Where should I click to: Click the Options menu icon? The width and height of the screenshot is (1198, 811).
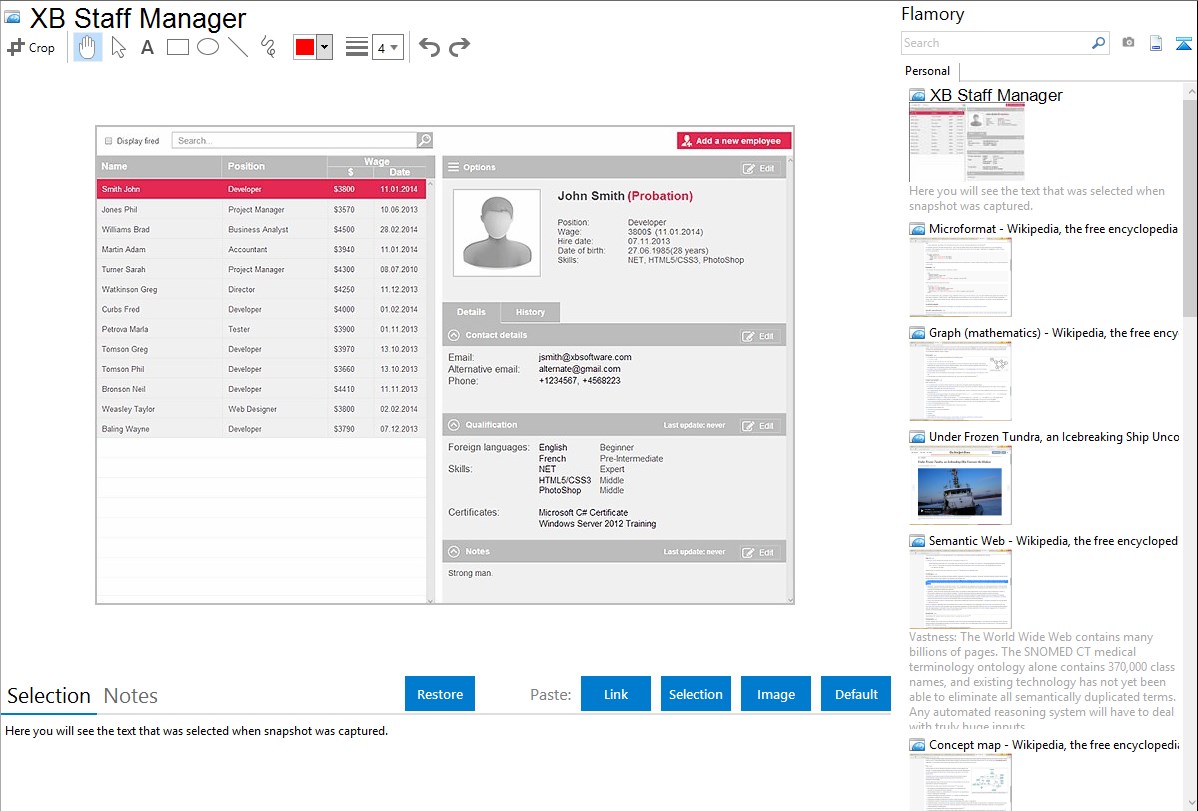click(454, 167)
